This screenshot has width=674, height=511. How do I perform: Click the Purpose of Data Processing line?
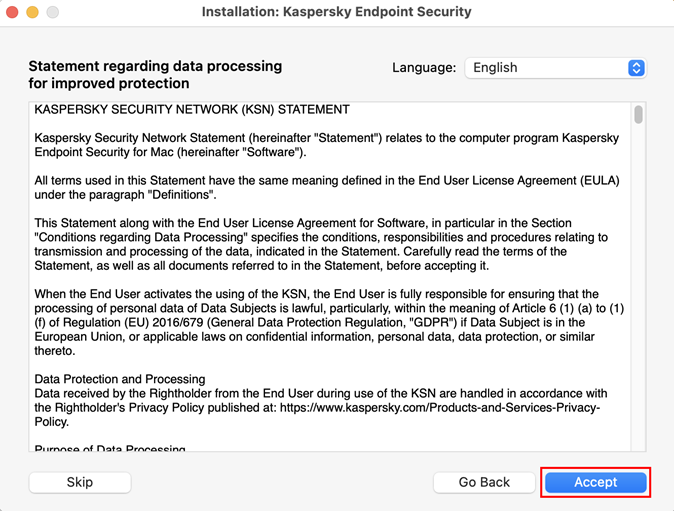pos(110,449)
